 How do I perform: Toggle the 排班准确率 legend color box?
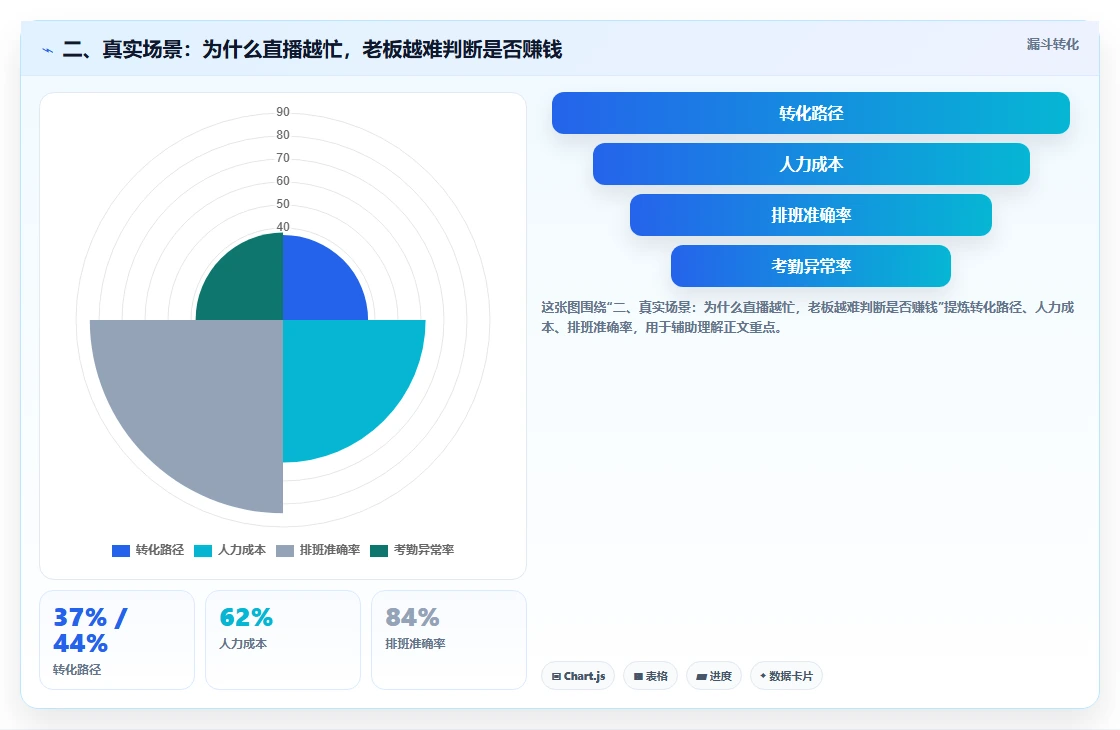pos(285,551)
